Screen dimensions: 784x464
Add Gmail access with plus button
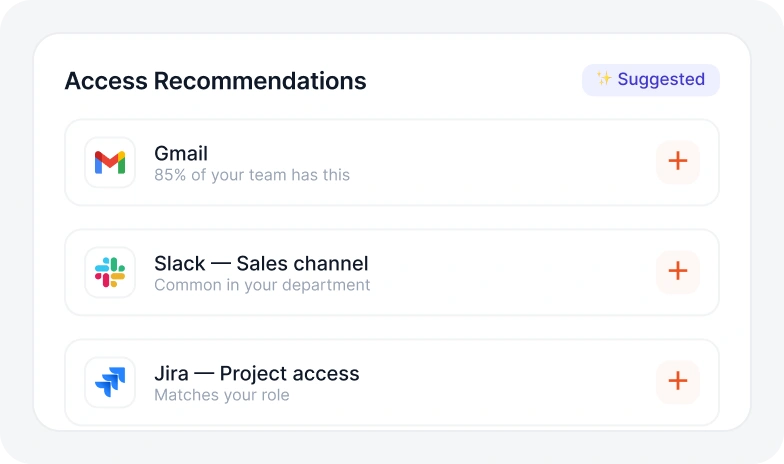pos(678,162)
